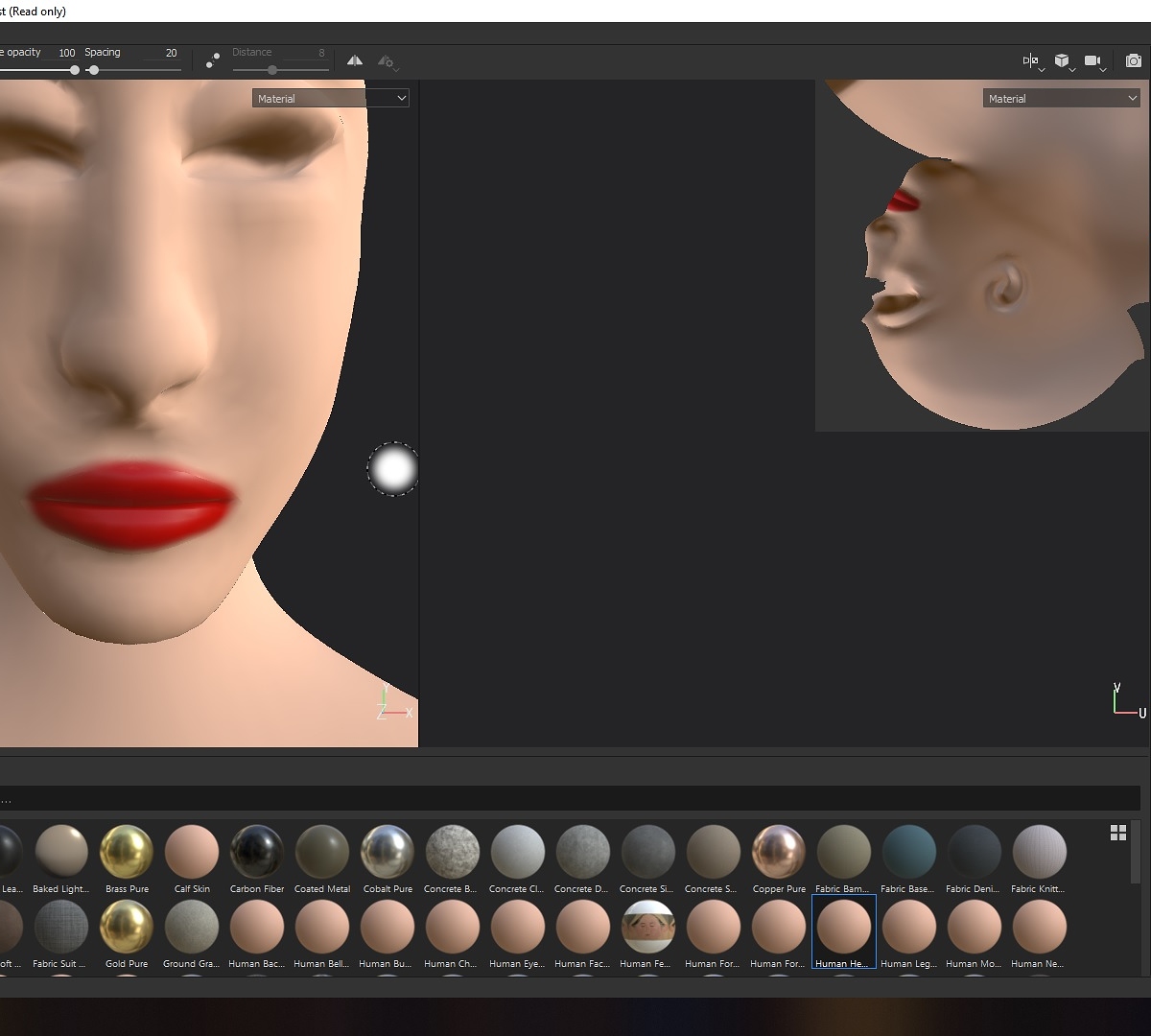Select the Brass Pure material
The width and height of the screenshot is (1151, 1036).
pos(127,859)
